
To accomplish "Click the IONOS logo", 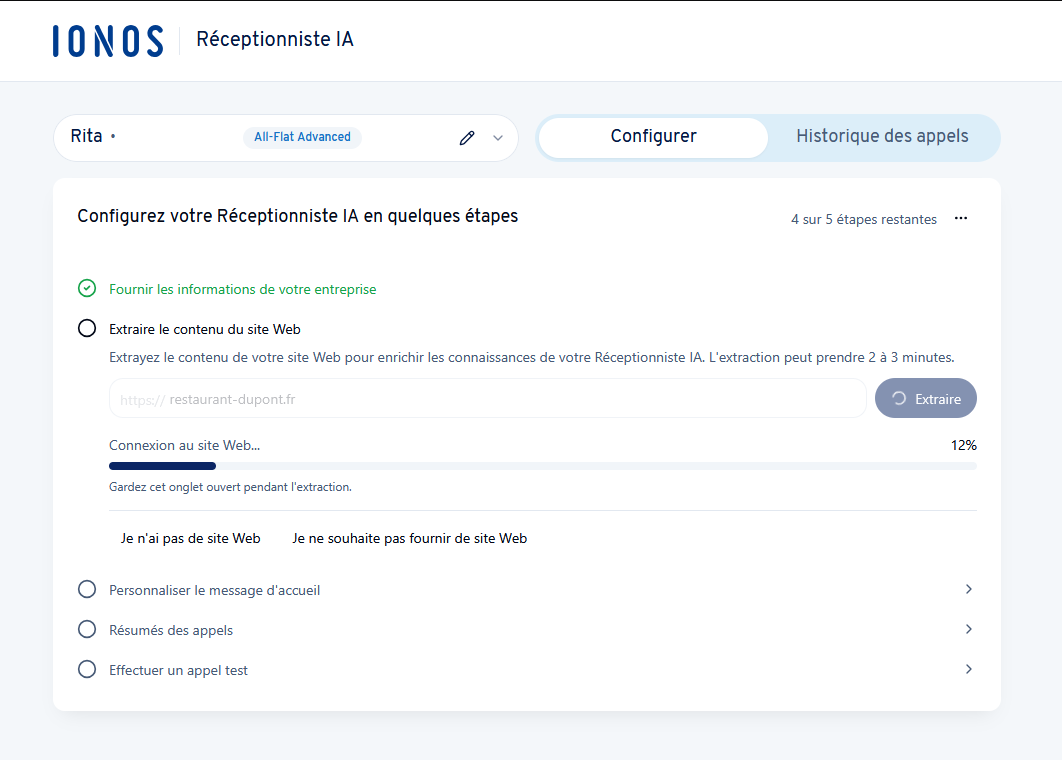I will click(x=108, y=41).
